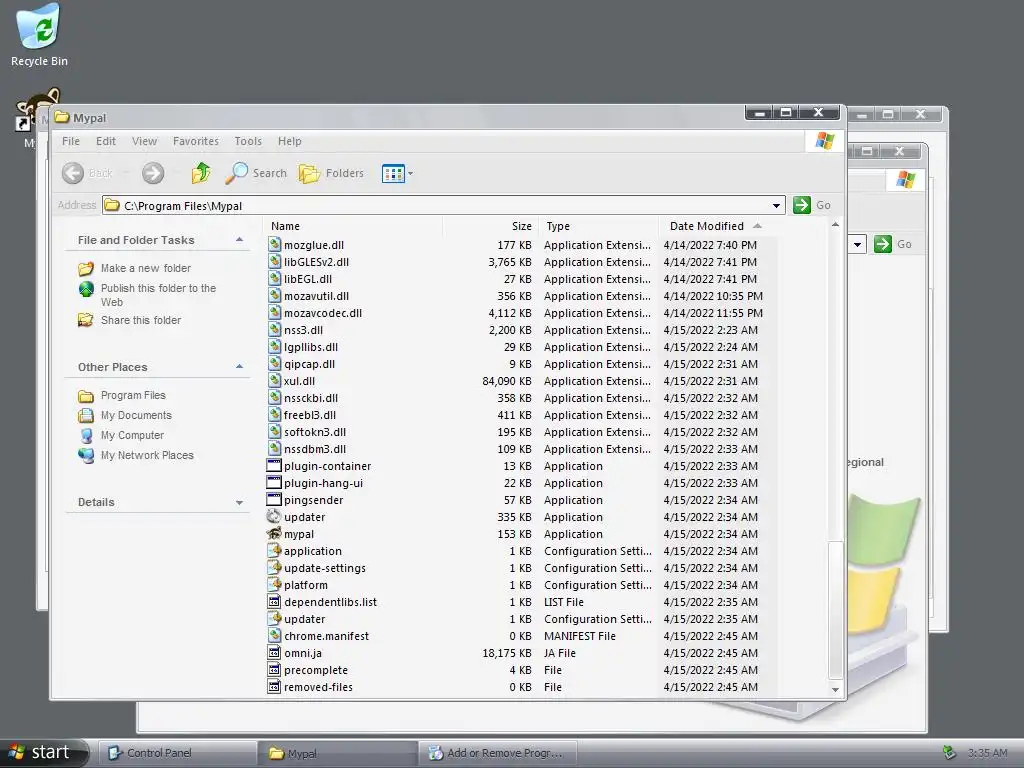Click Publish this folder to the Web

158,295
